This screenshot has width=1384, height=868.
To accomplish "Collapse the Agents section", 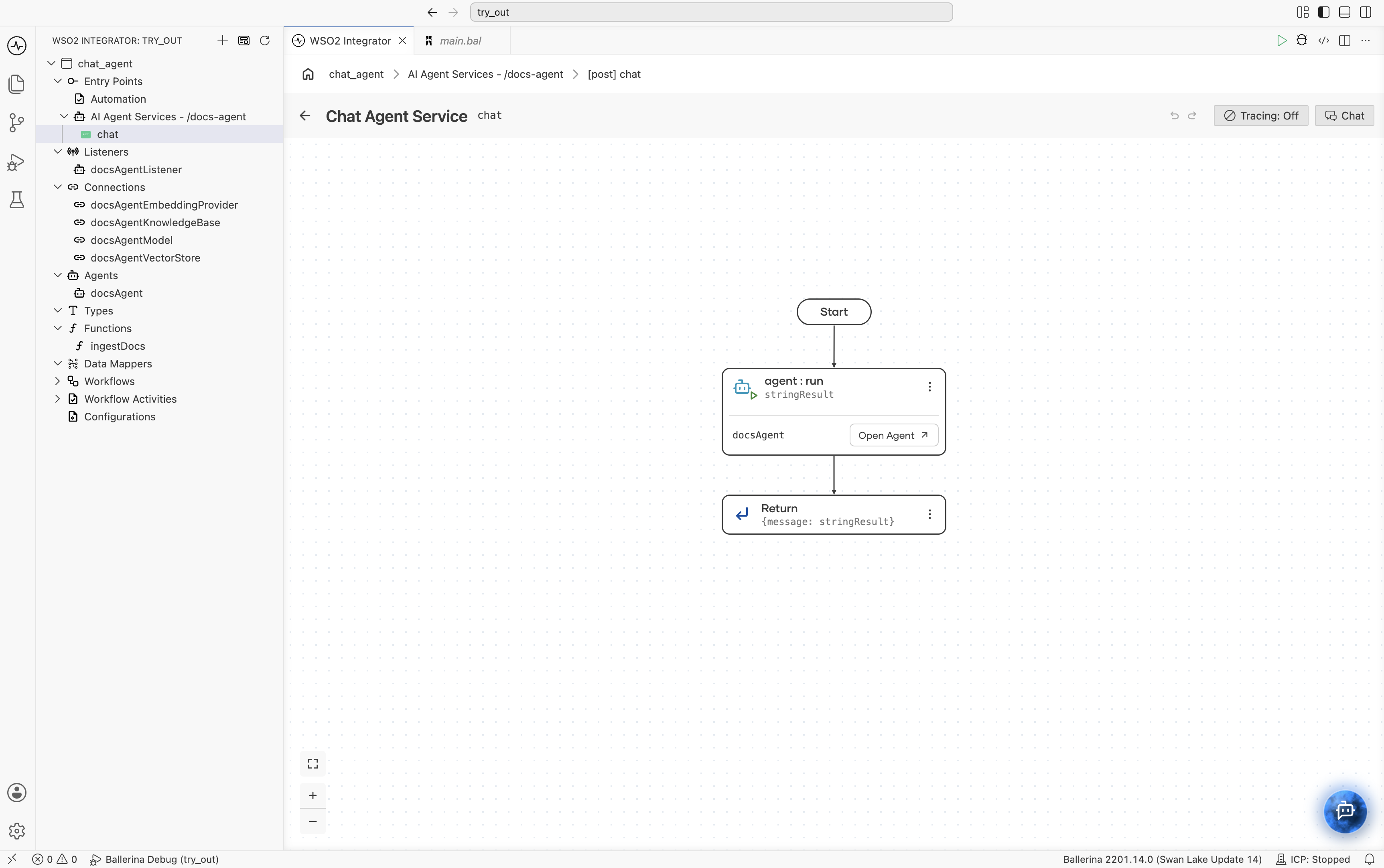I will pos(58,276).
